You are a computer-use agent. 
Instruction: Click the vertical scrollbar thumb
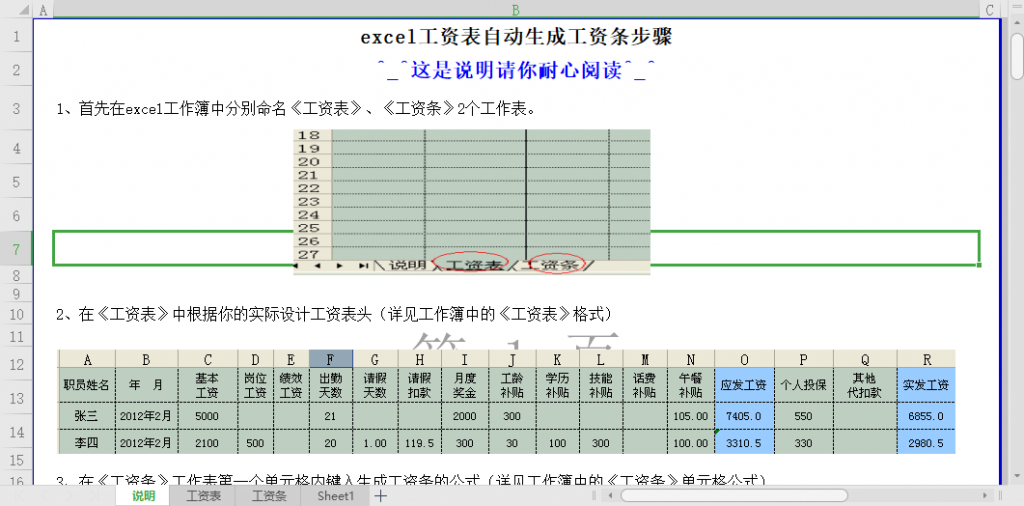[1017, 55]
